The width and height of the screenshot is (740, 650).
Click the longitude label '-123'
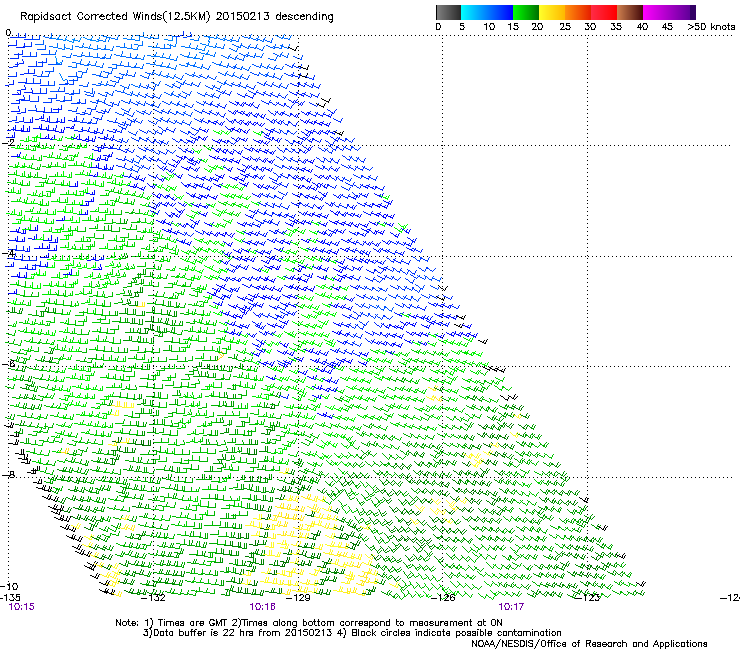tap(588, 598)
